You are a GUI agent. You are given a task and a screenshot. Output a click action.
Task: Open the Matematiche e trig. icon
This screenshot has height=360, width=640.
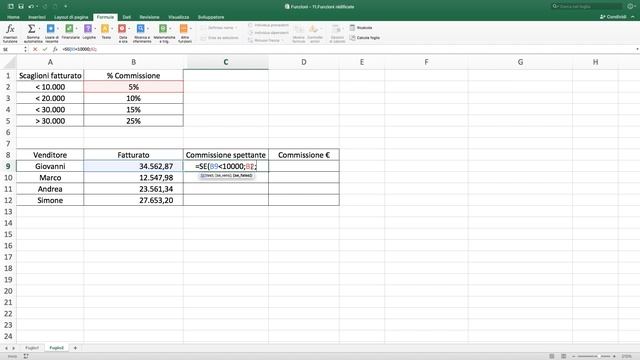(162, 29)
